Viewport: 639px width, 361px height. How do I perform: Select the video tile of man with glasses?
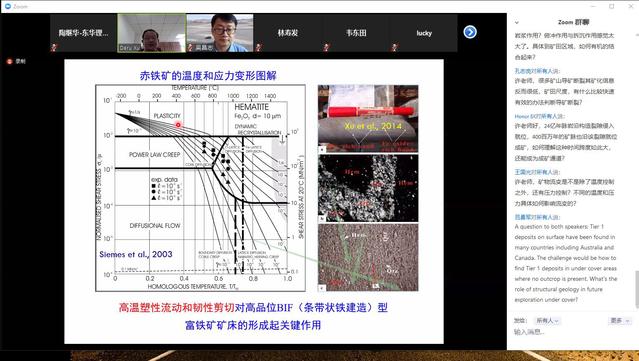(220, 33)
